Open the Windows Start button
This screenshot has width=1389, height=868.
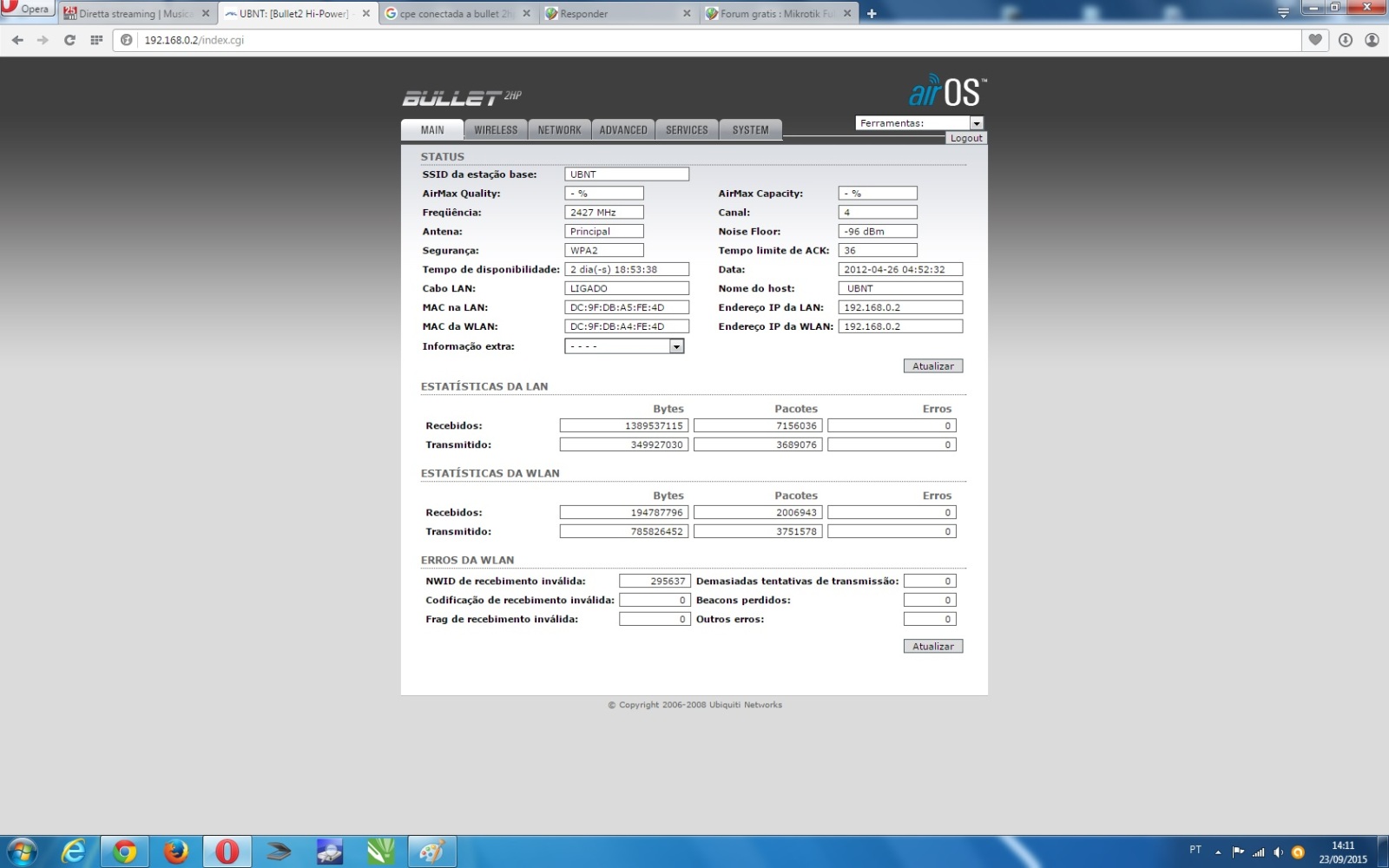(23, 852)
